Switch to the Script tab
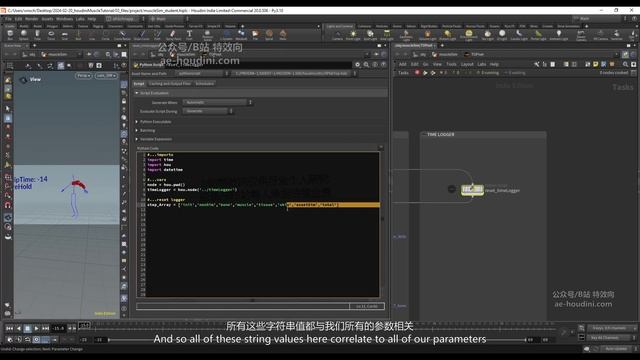This screenshot has width=640, height=360. (x=139, y=84)
